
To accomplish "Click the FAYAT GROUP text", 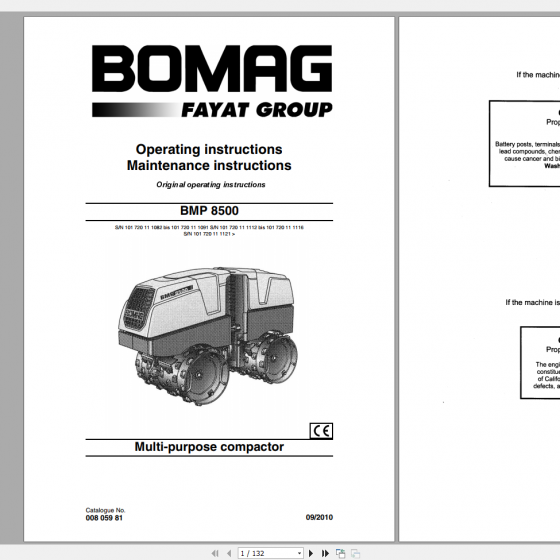I will (x=257, y=110).
